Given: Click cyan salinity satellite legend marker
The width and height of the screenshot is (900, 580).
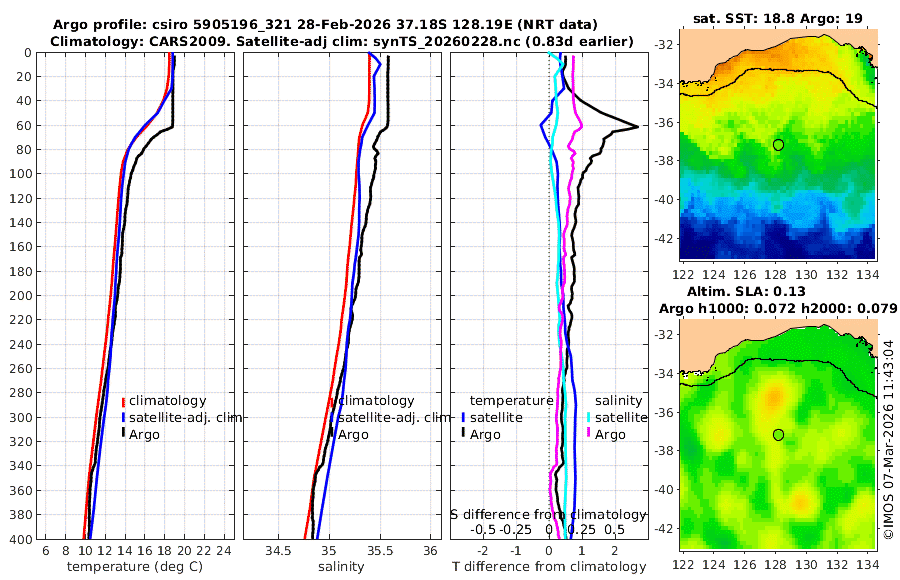Looking at the screenshot, I should tap(588, 417).
